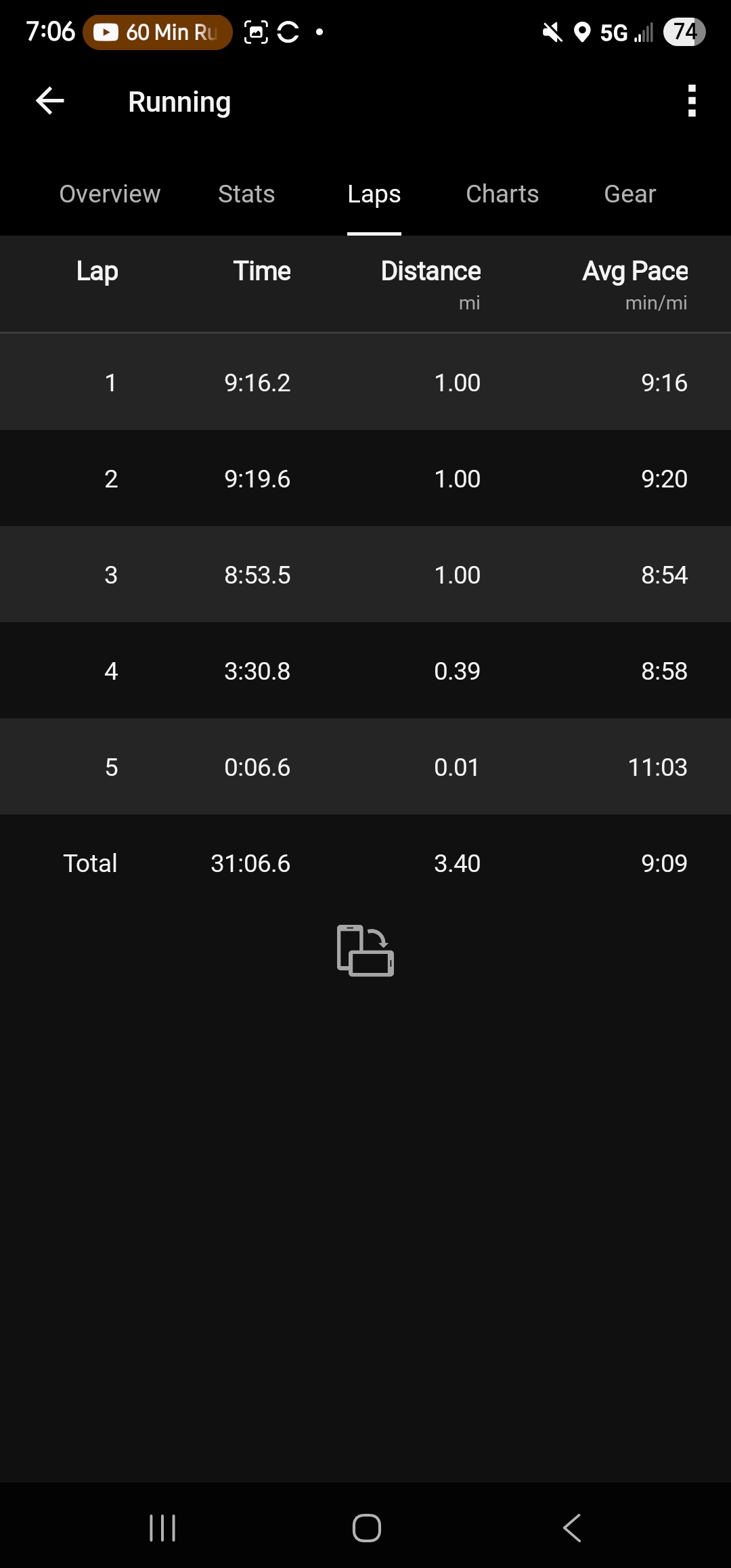Viewport: 731px width, 1568px height.
Task: Tap lap 3 time 8:53.5
Action: [257, 575]
